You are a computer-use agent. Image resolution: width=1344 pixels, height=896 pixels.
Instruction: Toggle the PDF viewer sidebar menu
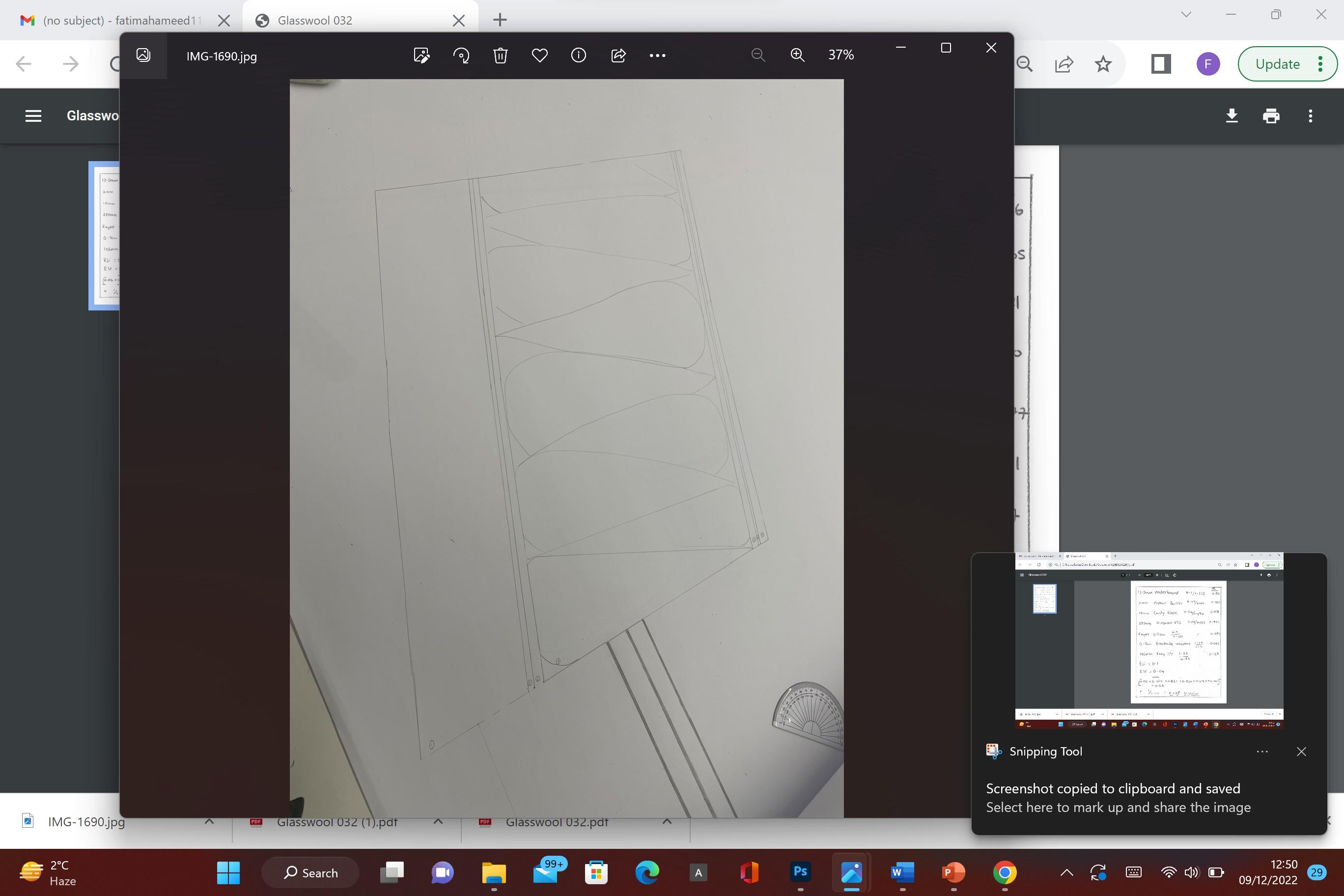pyautogui.click(x=33, y=116)
